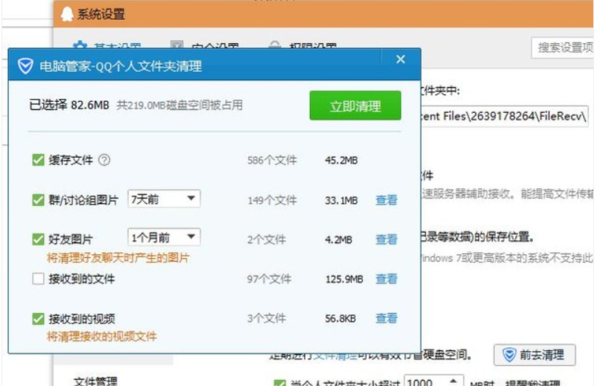Click 文件管理 in settings sidebar

click(95, 381)
